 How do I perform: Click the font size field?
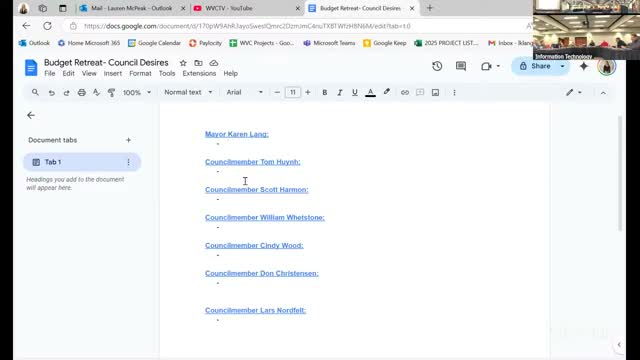(293, 93)
